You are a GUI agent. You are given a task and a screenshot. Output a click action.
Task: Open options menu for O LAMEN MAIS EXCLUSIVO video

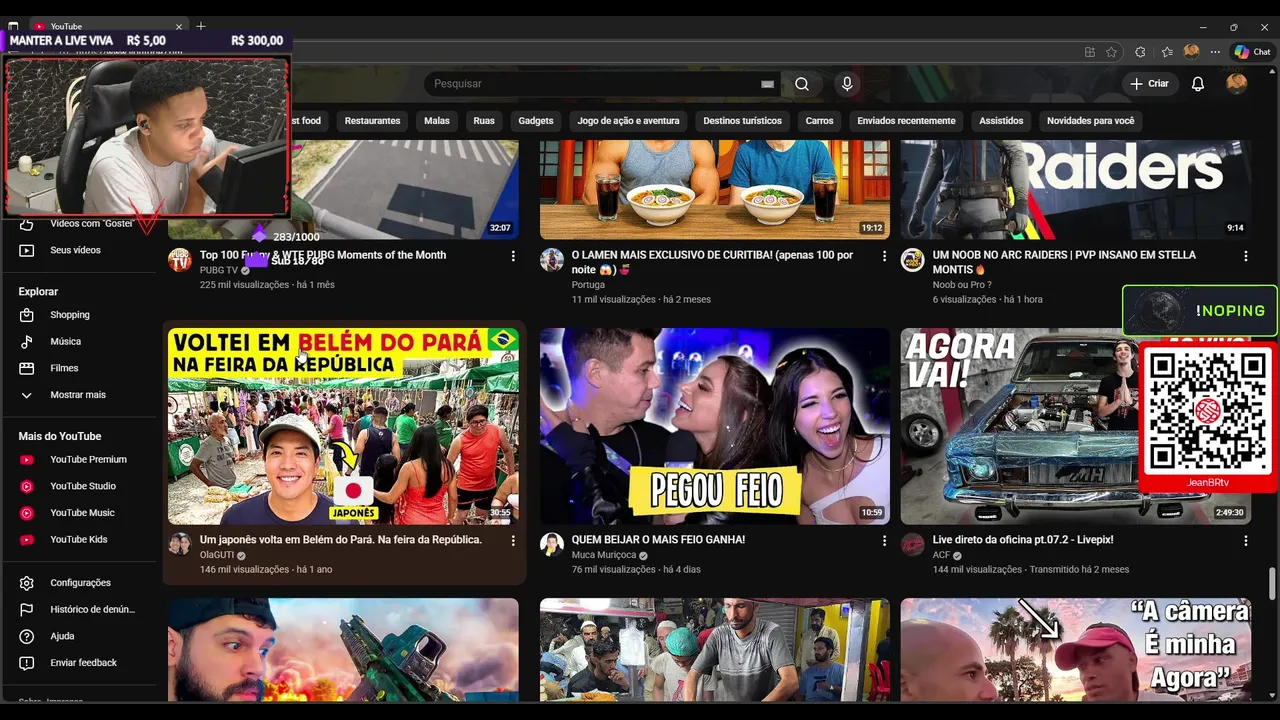pos(884,257)
